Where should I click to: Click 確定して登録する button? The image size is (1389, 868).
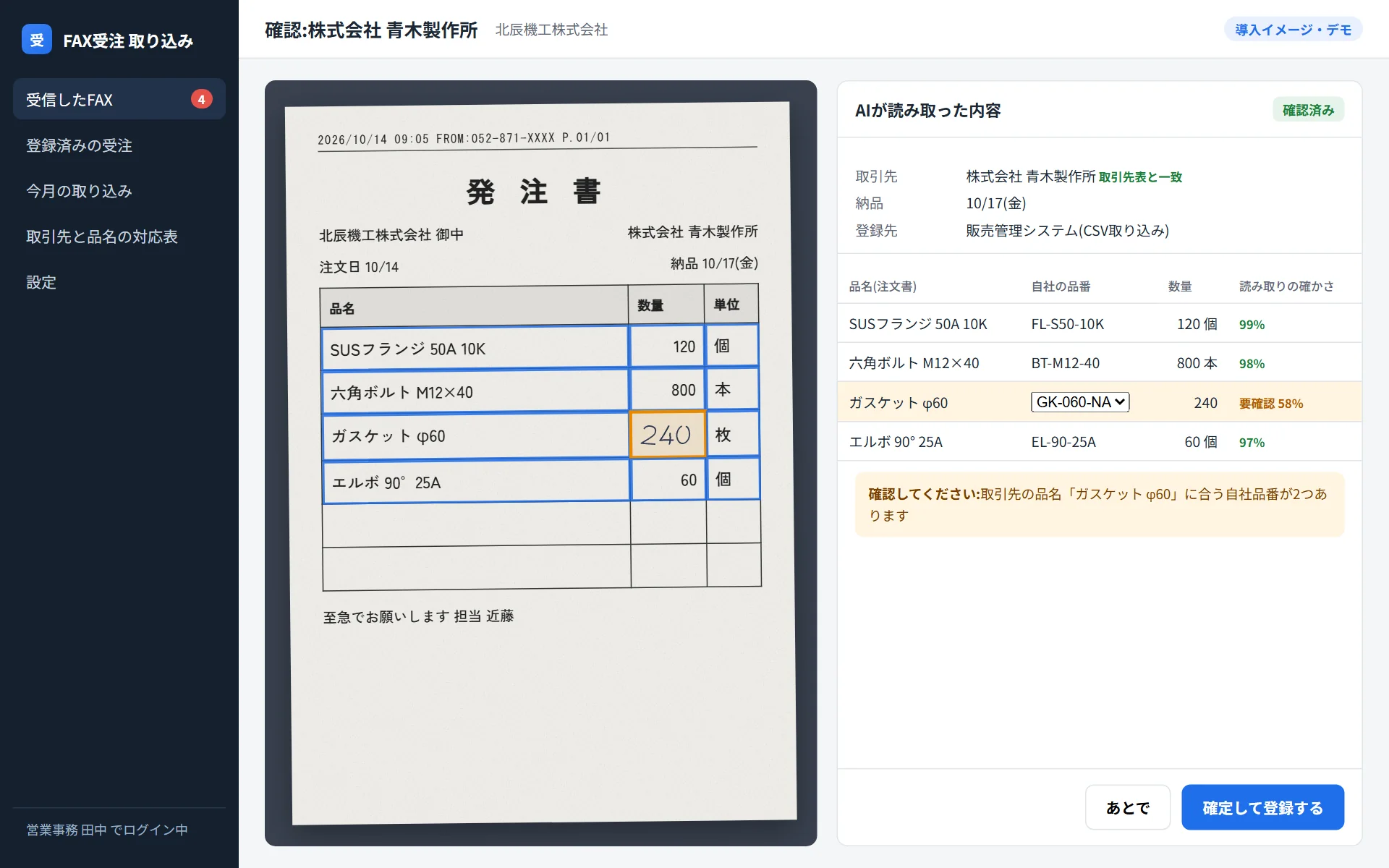1262,807
